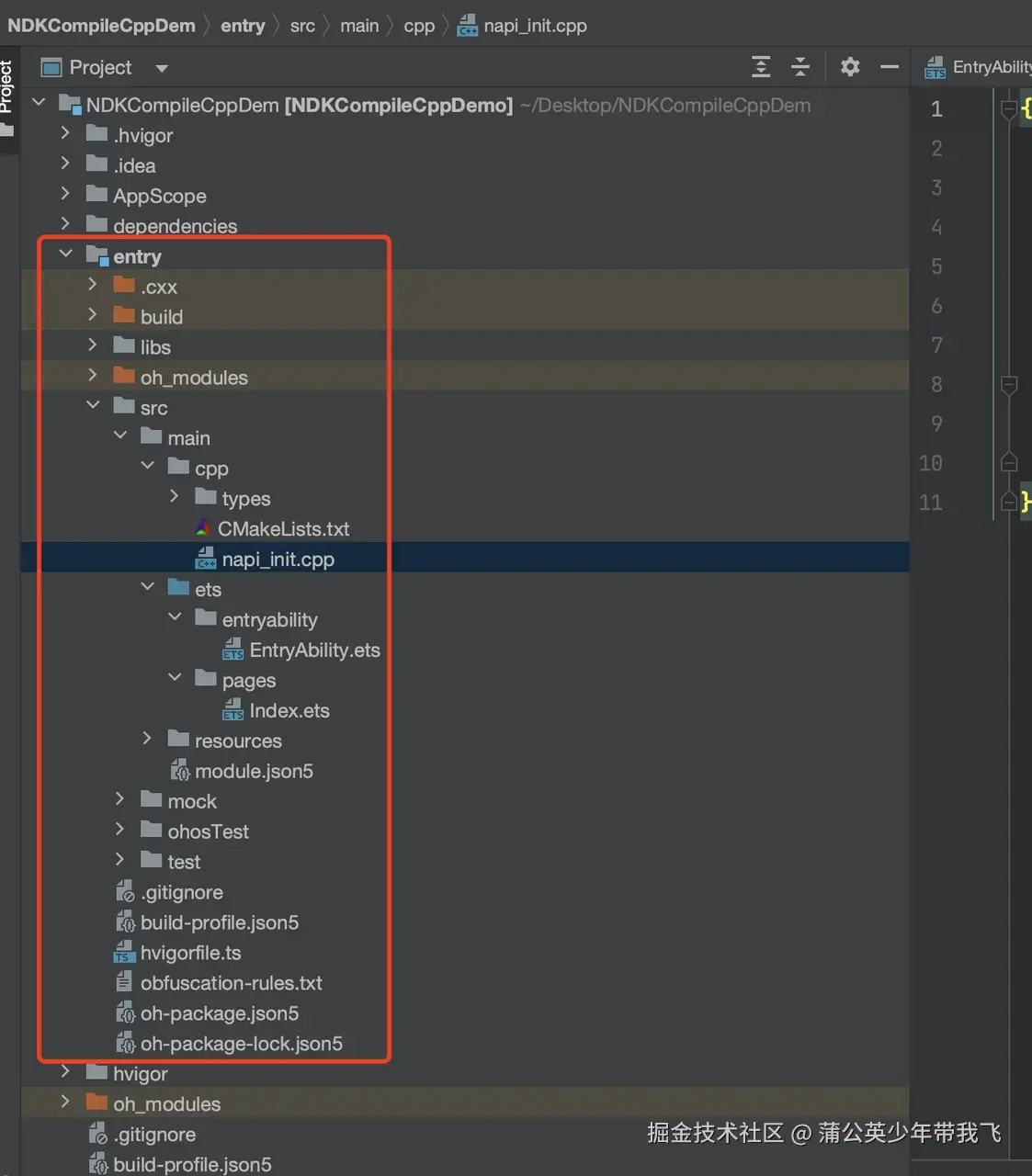Select the EntryAbility.ets file icon
The height and width of the screenshot is (1176, 1032).
[x=233, y=650]
